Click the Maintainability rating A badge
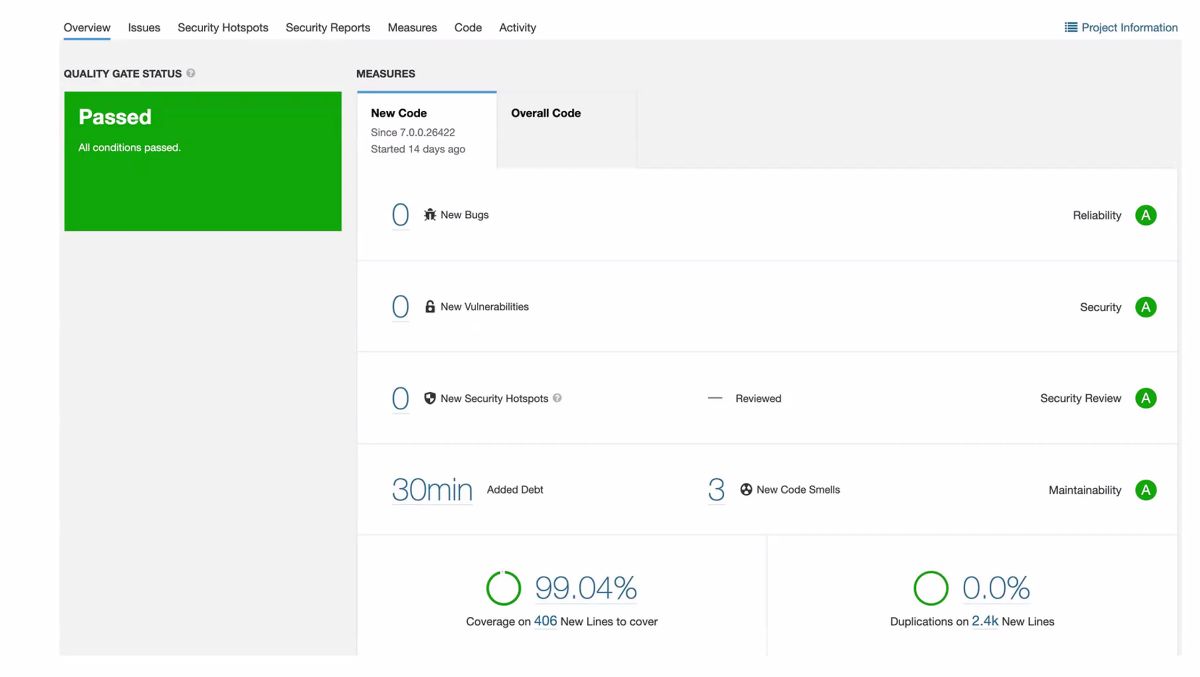The image size is (1200, 677). tap(1146, 490)
